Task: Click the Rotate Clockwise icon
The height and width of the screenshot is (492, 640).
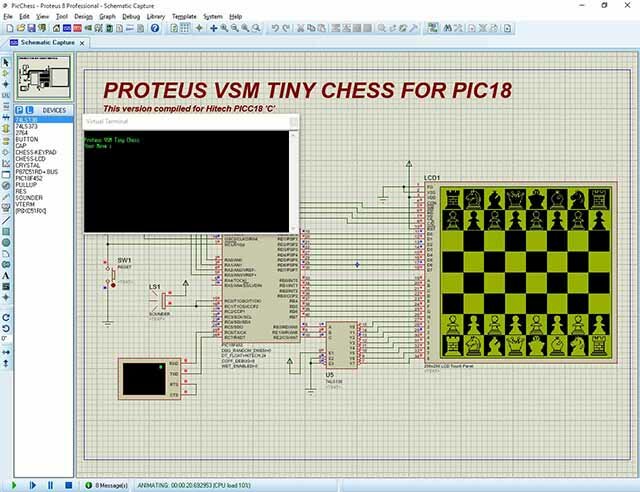Action: click(6, 317)
